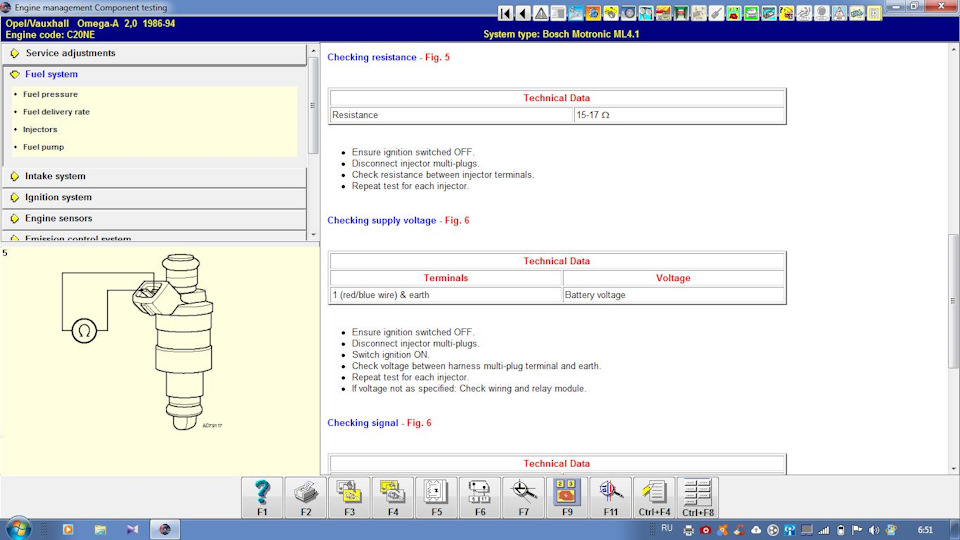Click the F4 image toolbar button
Viewport: 960px width, 540px height.
[392, 498]
